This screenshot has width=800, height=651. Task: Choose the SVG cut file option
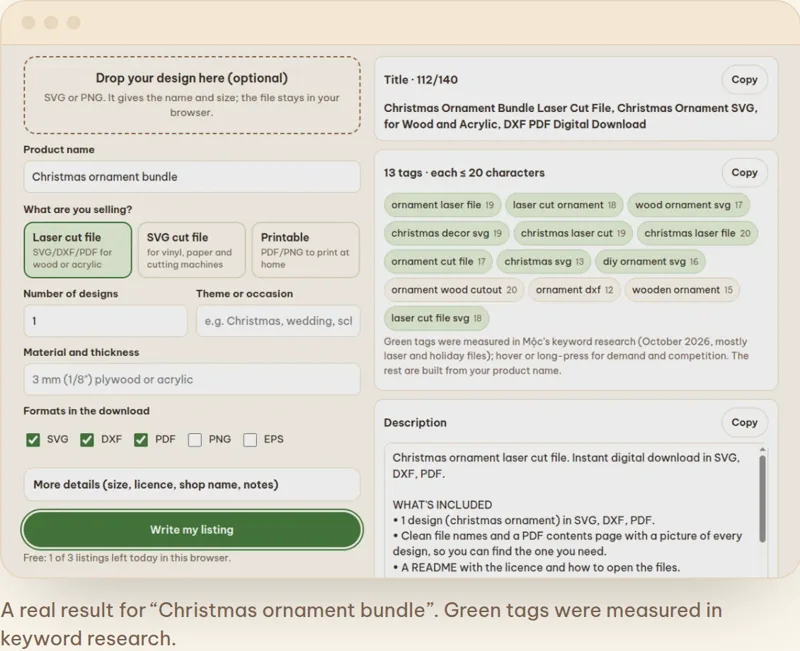coord(191,250)
